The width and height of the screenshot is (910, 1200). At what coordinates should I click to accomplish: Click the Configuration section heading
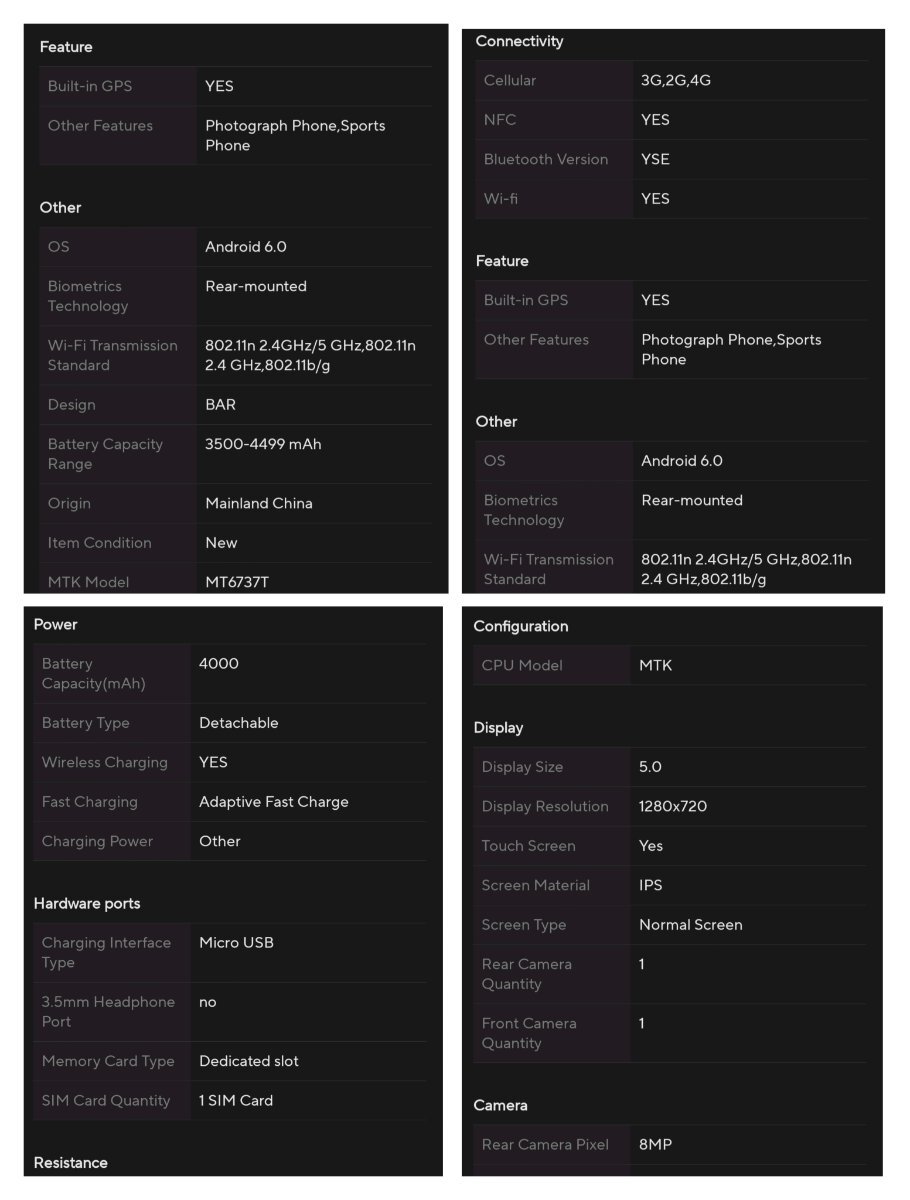click(520, 626)
